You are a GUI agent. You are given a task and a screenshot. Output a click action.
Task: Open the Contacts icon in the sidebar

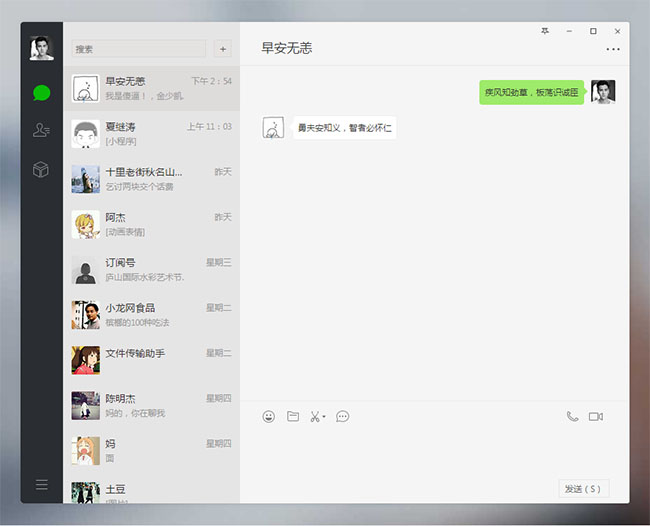coord(41,130)
